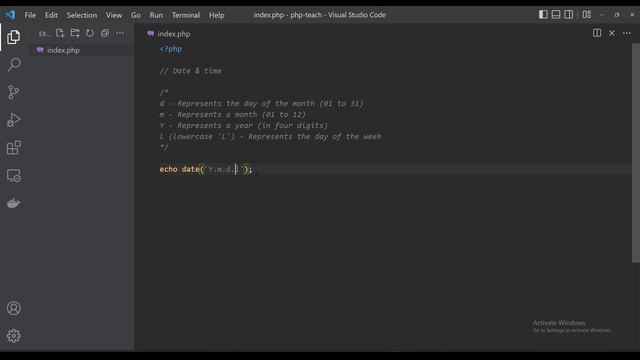Click the date function name
The height and width of the screenshot is (360, 640).
point(190,169)
